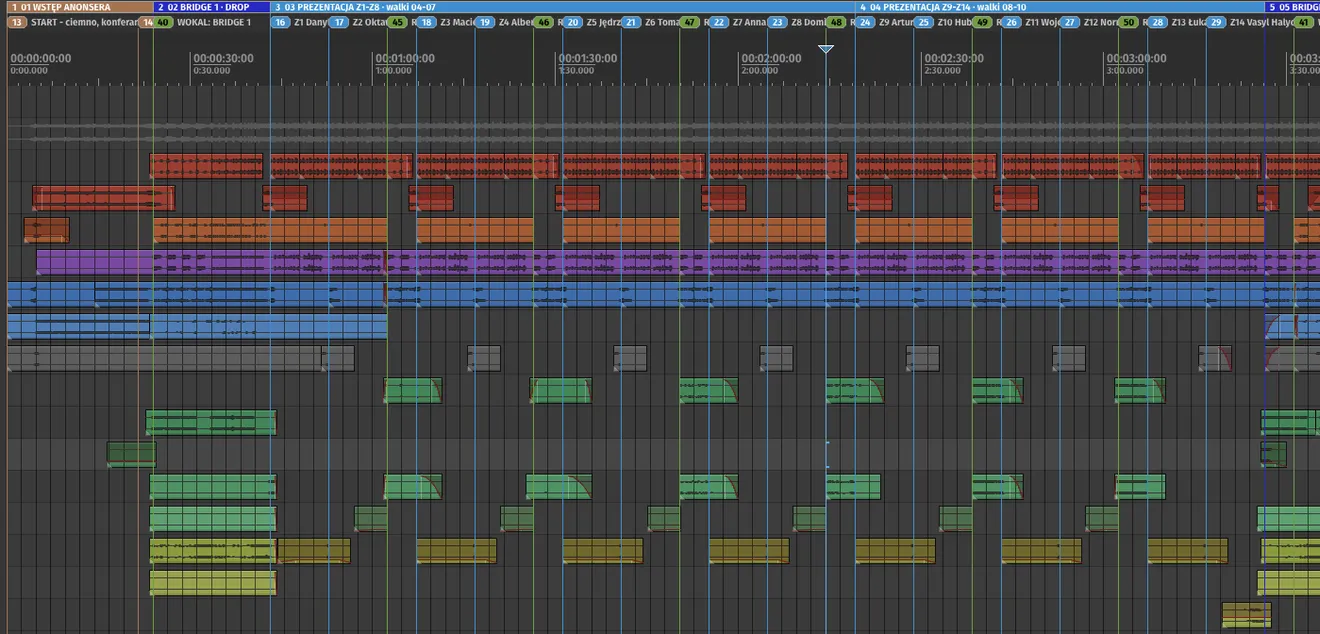
Task: Go to marker 23 Z8 Domi
Action: (x=777, y=22)
